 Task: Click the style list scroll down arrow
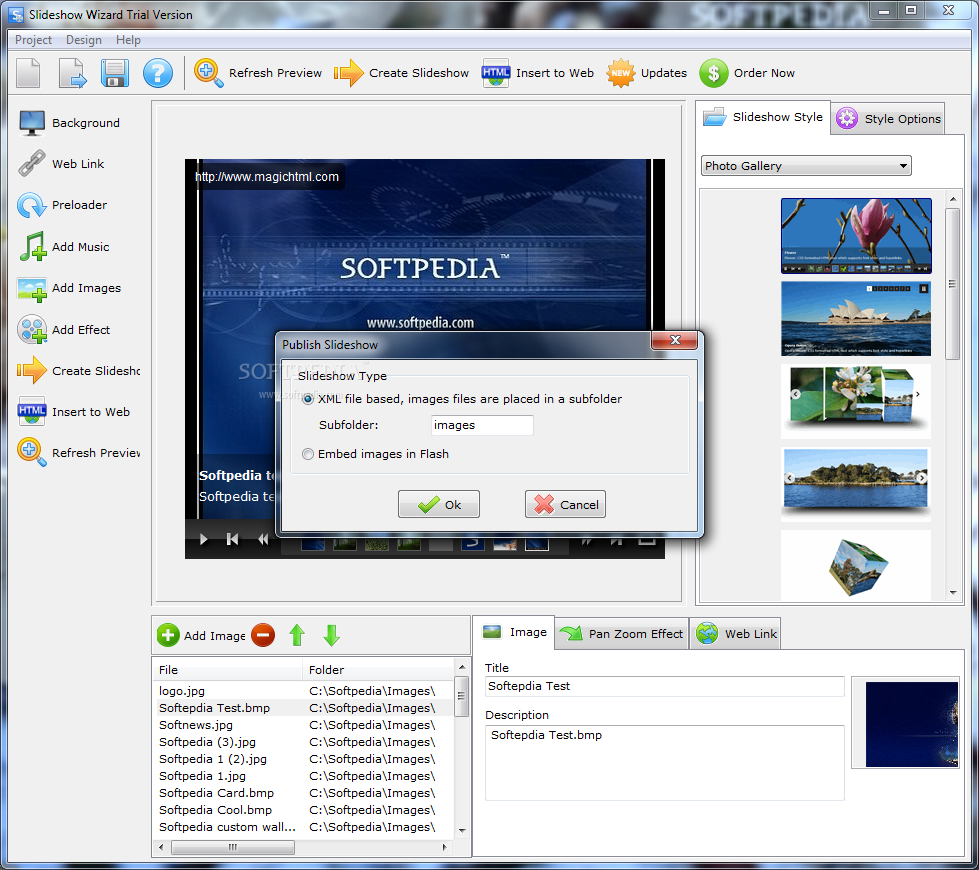(x=953, y=593)
